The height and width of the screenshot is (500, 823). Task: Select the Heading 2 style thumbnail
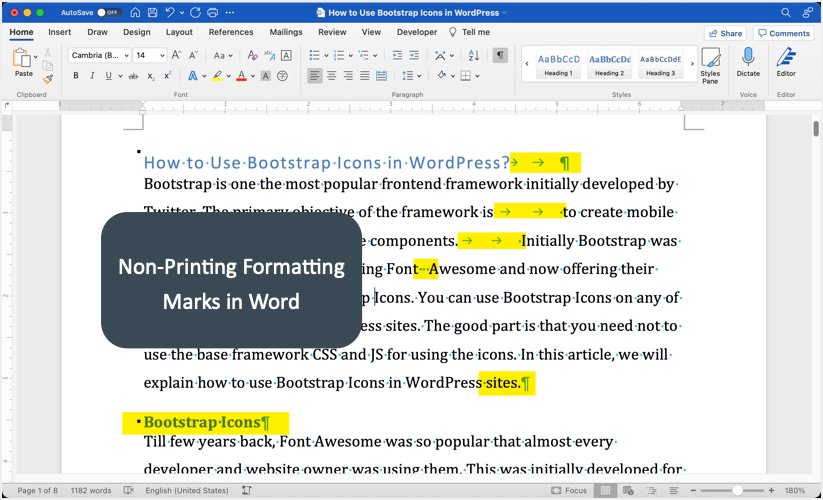(608, 64)
